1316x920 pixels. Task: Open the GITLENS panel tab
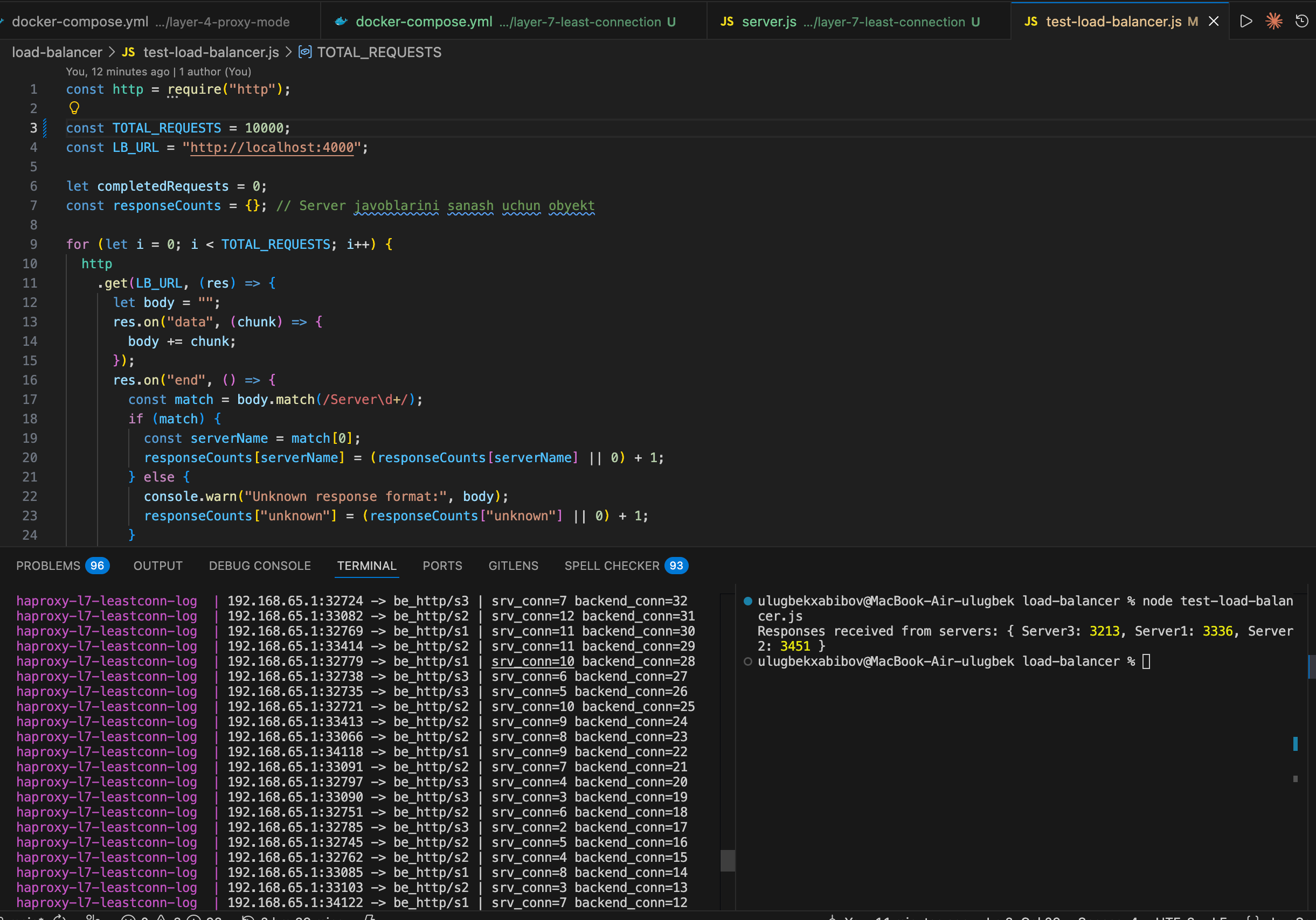coord(513,566)
